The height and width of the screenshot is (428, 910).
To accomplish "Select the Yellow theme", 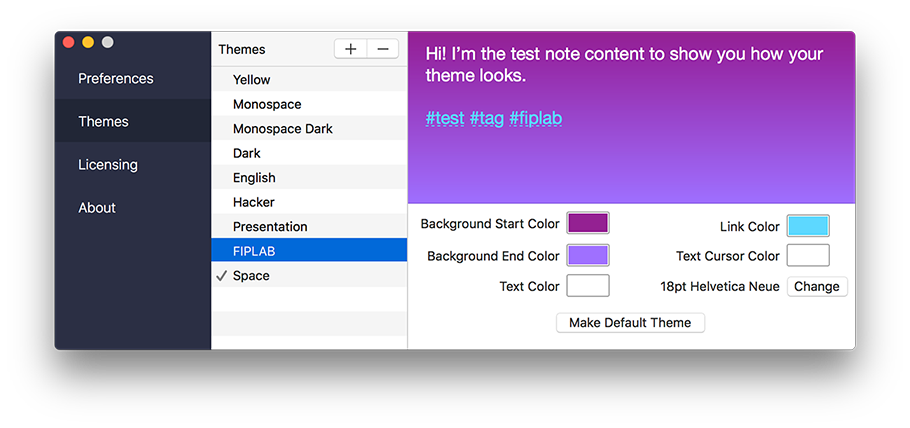I will (252, 80).
